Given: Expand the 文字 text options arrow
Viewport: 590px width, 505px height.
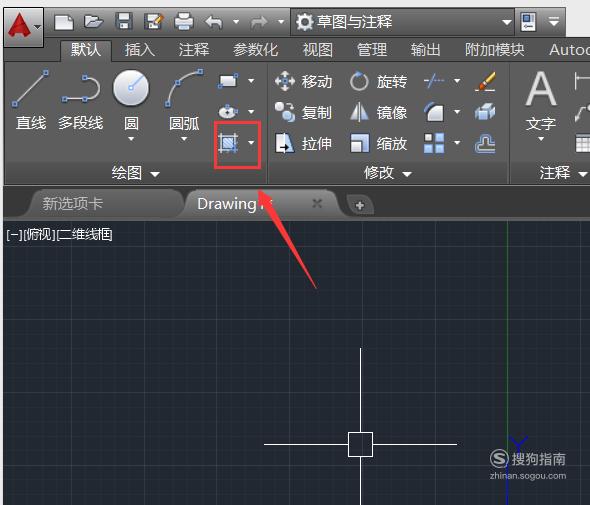Looking at the screenshot, I should [541, 139].
